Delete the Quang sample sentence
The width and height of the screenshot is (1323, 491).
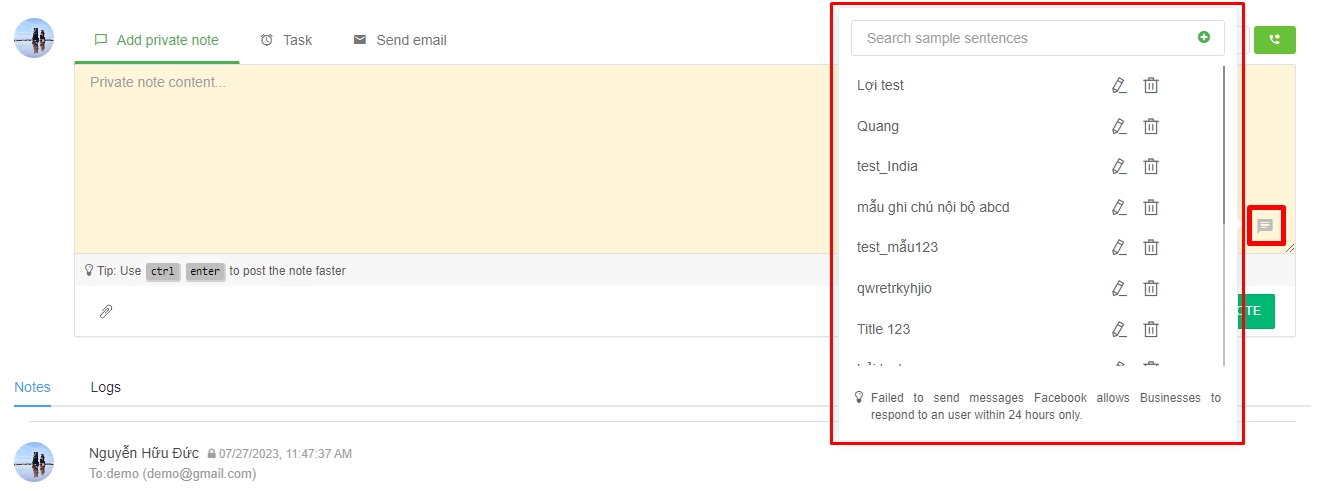pos(1151,126)
